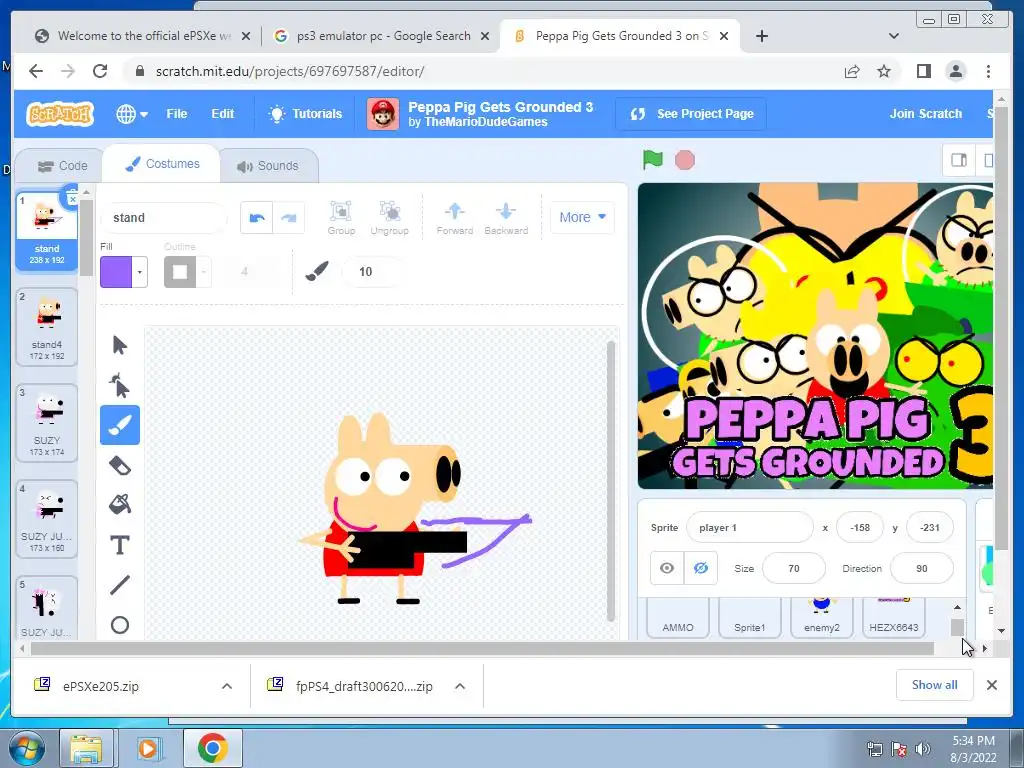The image size is (1024, 768).
Task: Click the brush size field showing 10
Action: 371,272
